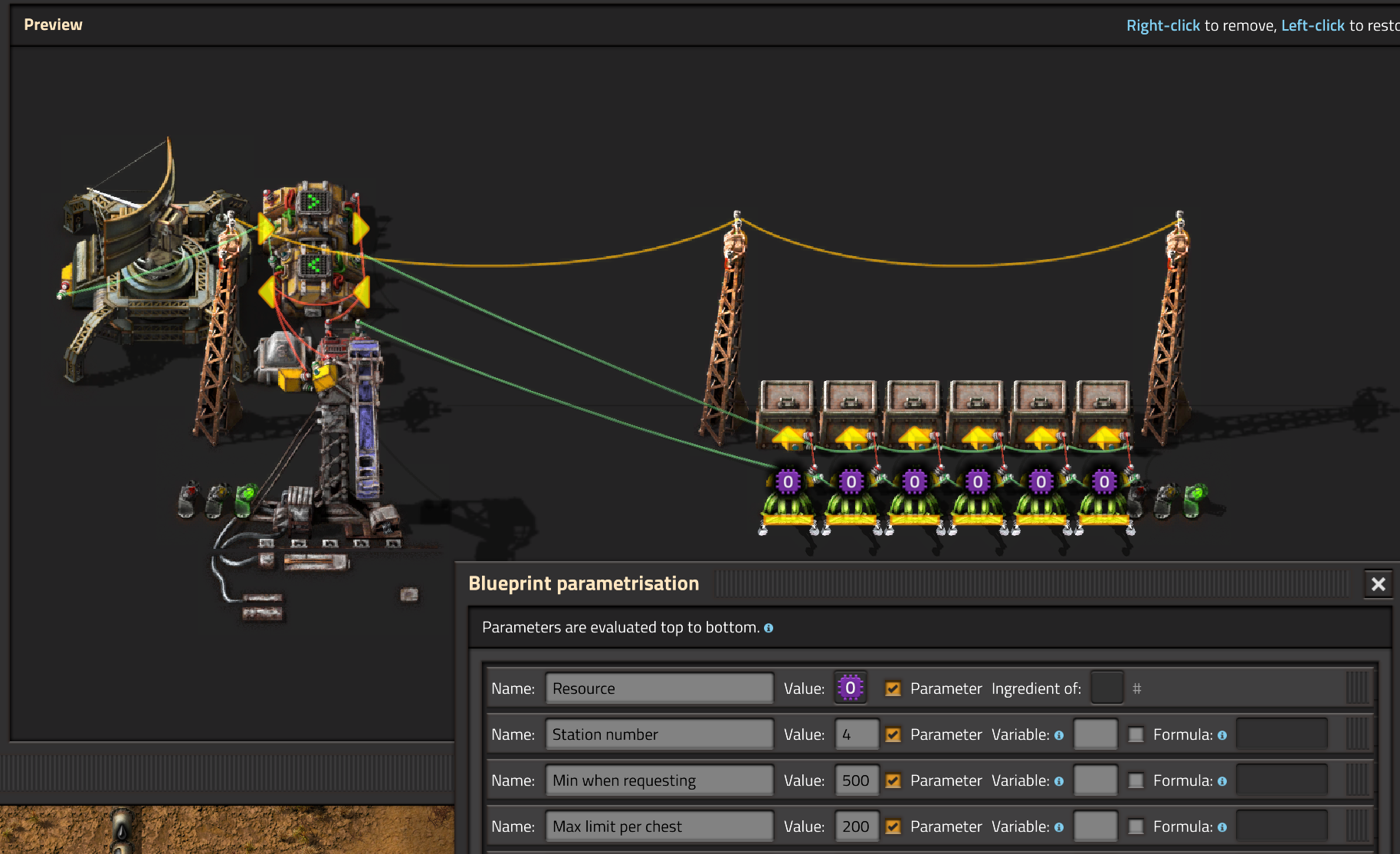
Task: Enable the Formula checkbox for Min when requesting
Action: pos(1136,780)
